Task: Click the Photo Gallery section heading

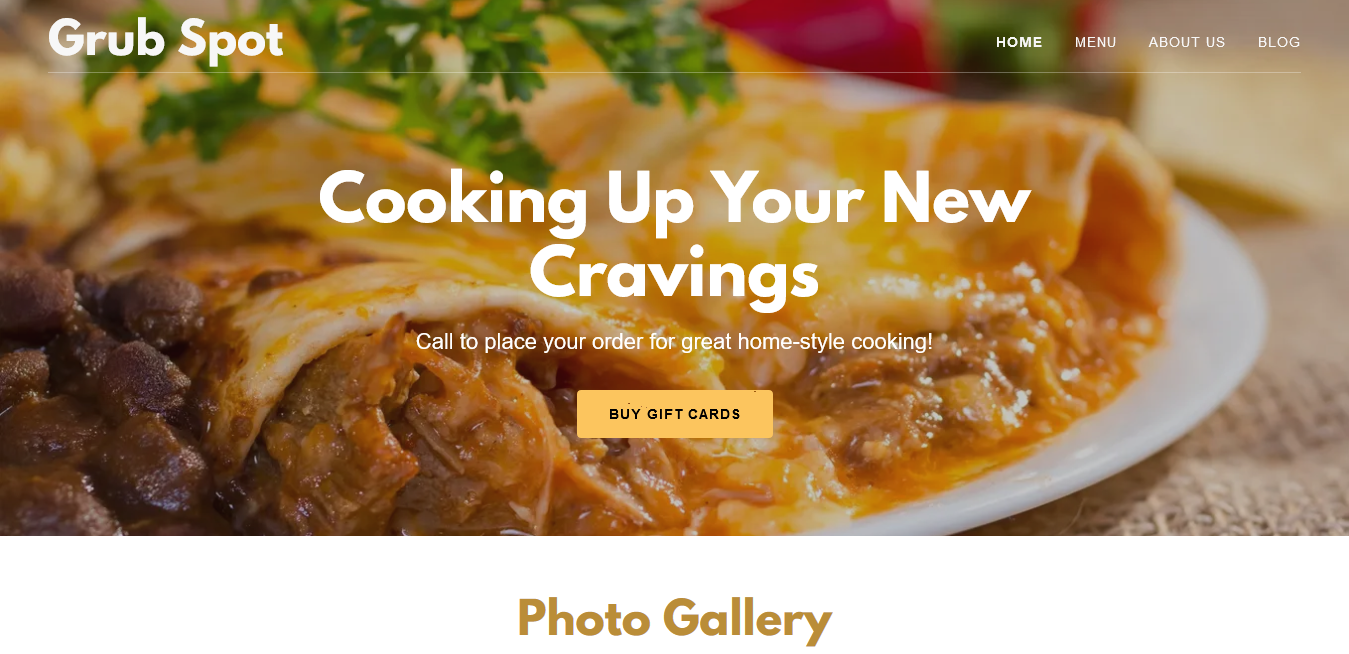Action: [x=674, y=619]
